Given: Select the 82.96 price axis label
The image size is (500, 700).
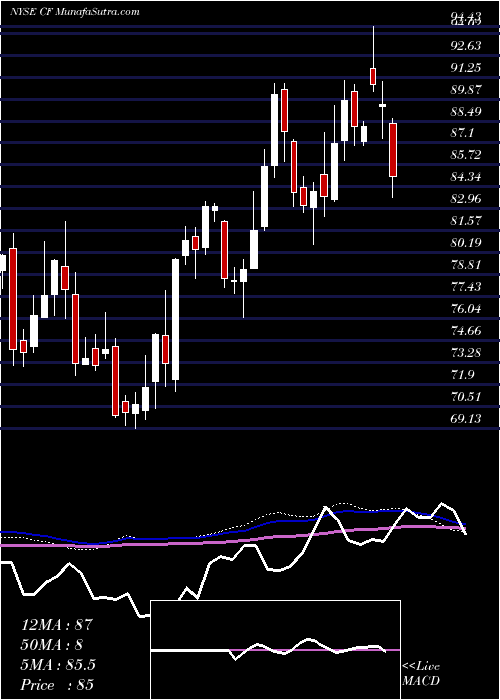Looking at the screenshot, I should (465, 199).
